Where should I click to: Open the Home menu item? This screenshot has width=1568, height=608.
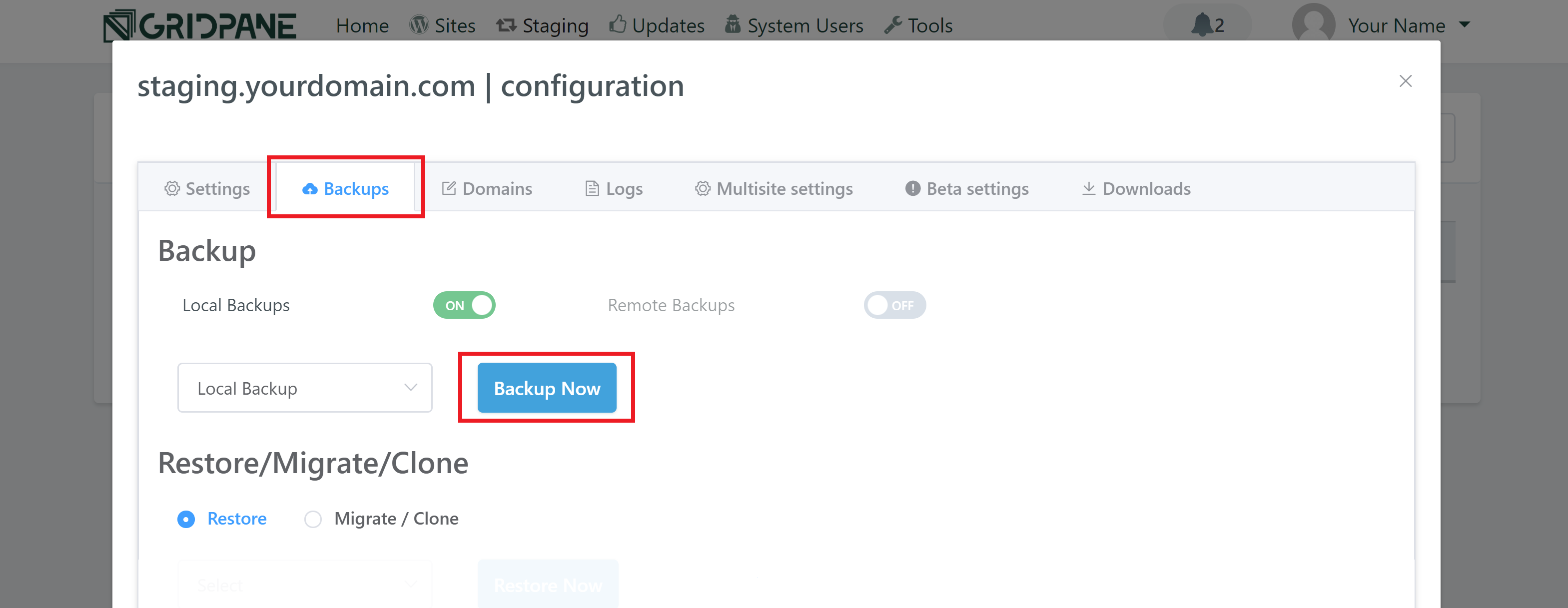point(362,25)
